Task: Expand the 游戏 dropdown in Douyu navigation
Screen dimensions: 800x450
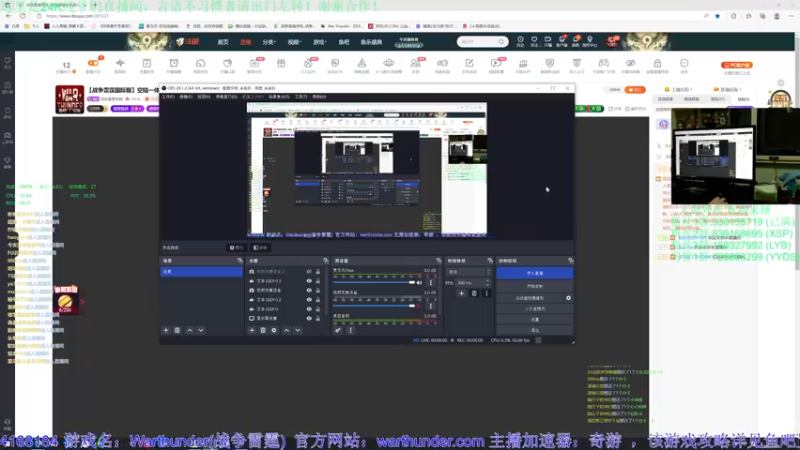Action: 319,42
